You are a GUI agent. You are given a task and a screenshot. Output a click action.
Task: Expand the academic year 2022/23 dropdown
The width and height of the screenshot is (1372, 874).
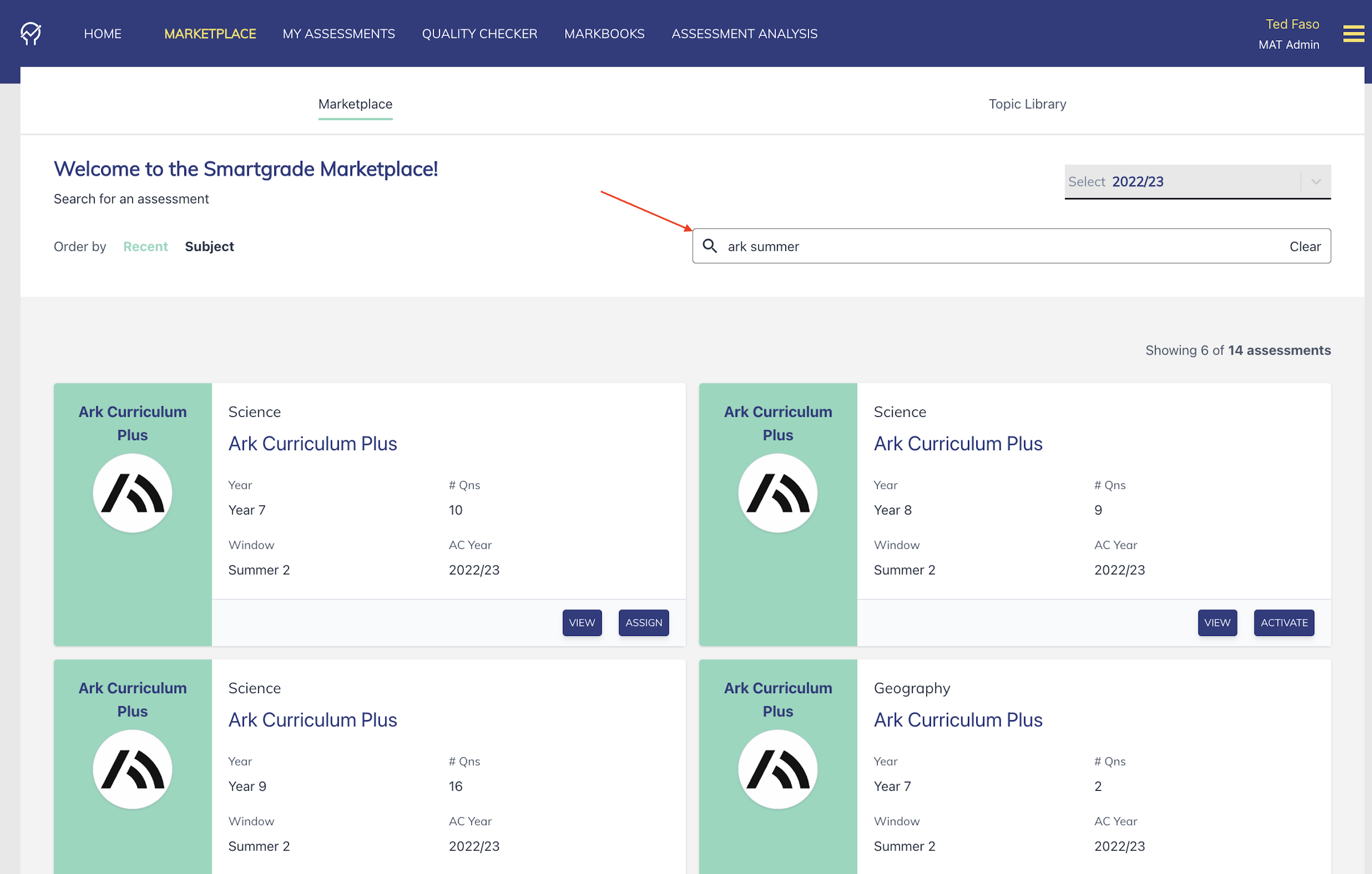pos(1197,182)
